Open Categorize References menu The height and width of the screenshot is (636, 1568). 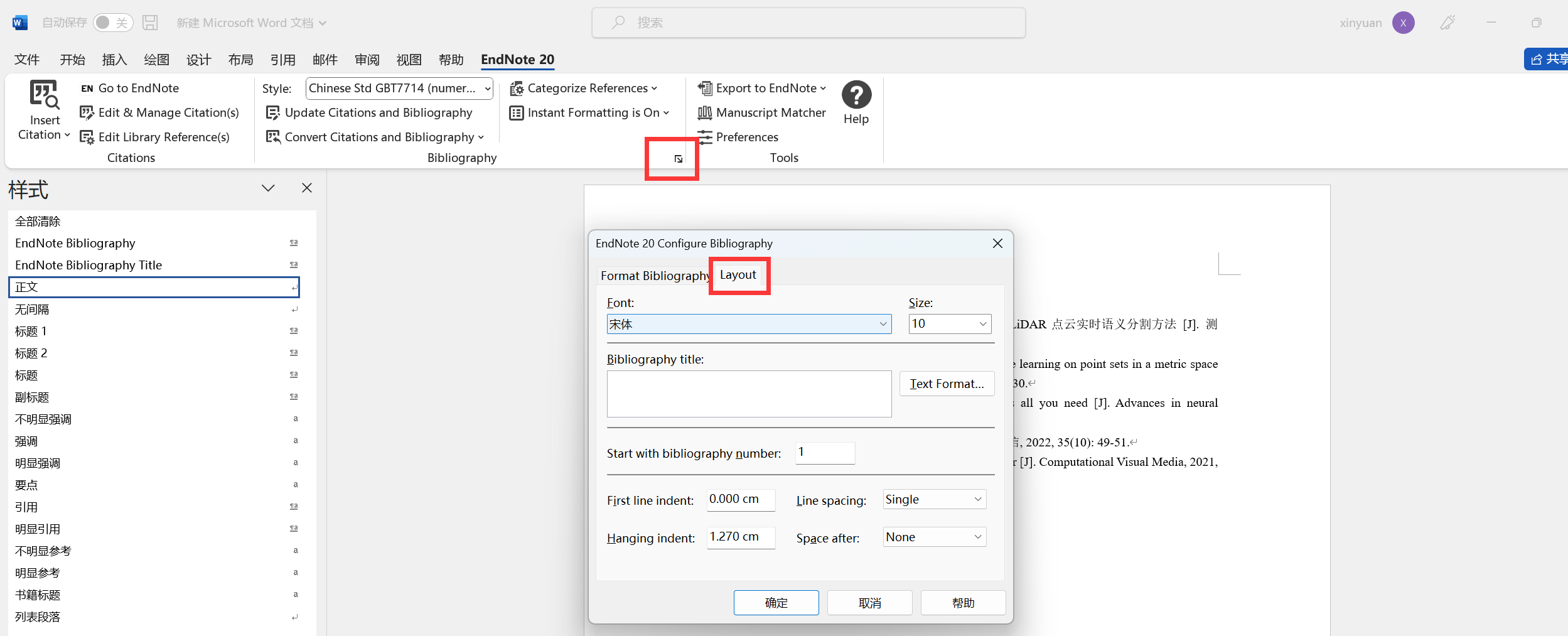coord(584,89)
